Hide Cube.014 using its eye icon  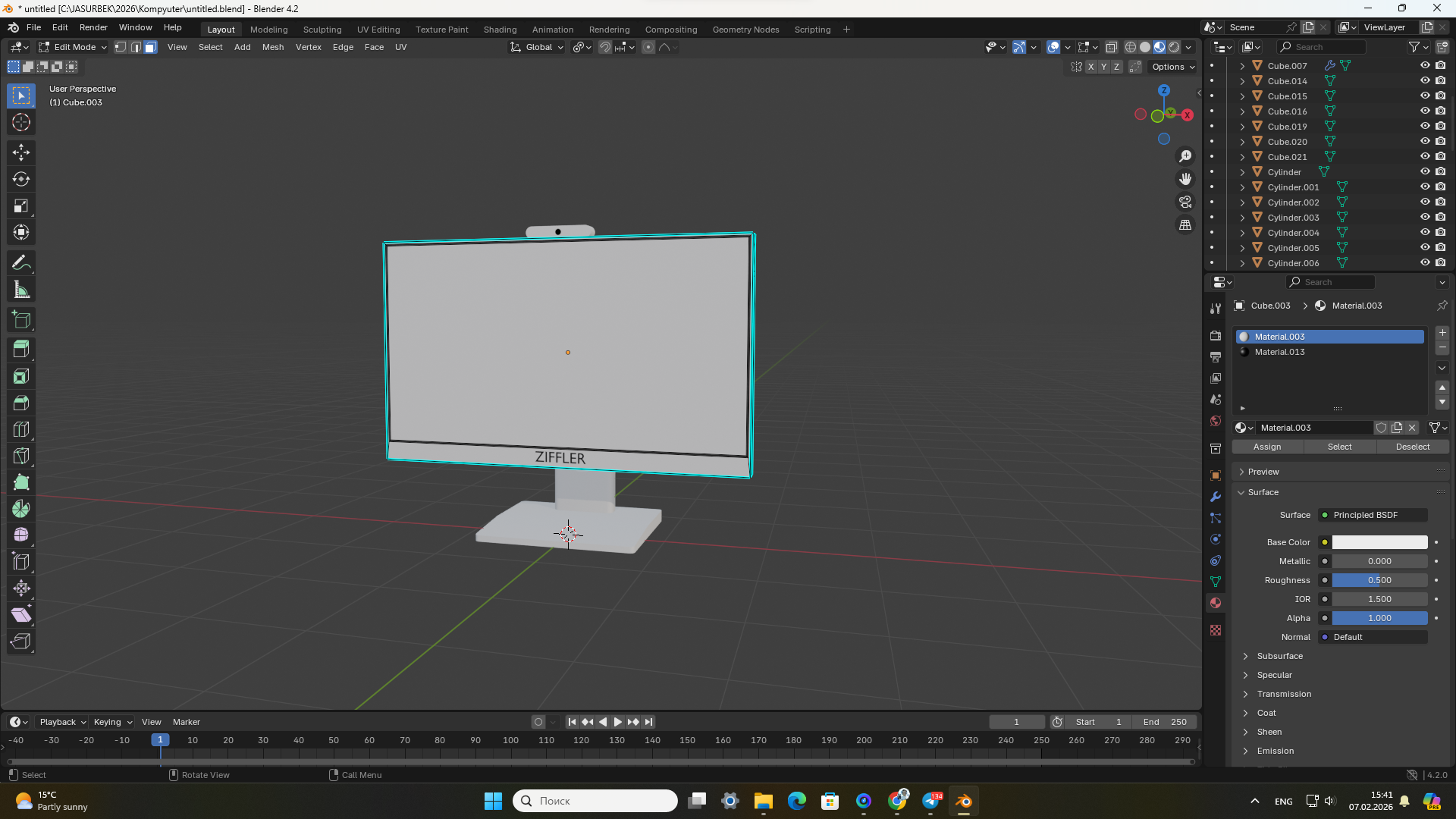(x=1425, y=81)
